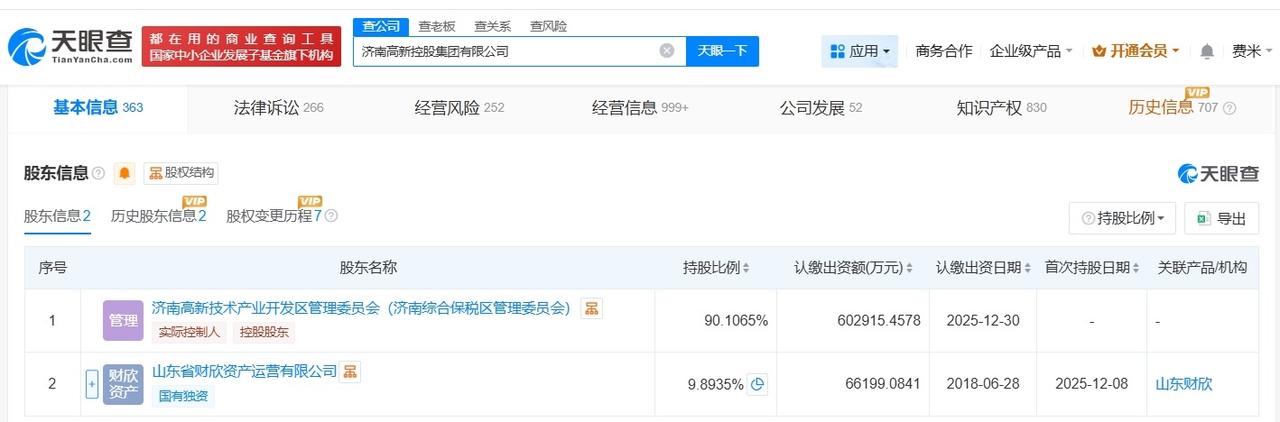Open equity structure icon for 山东省财欣资产运营有限公司

350,371
